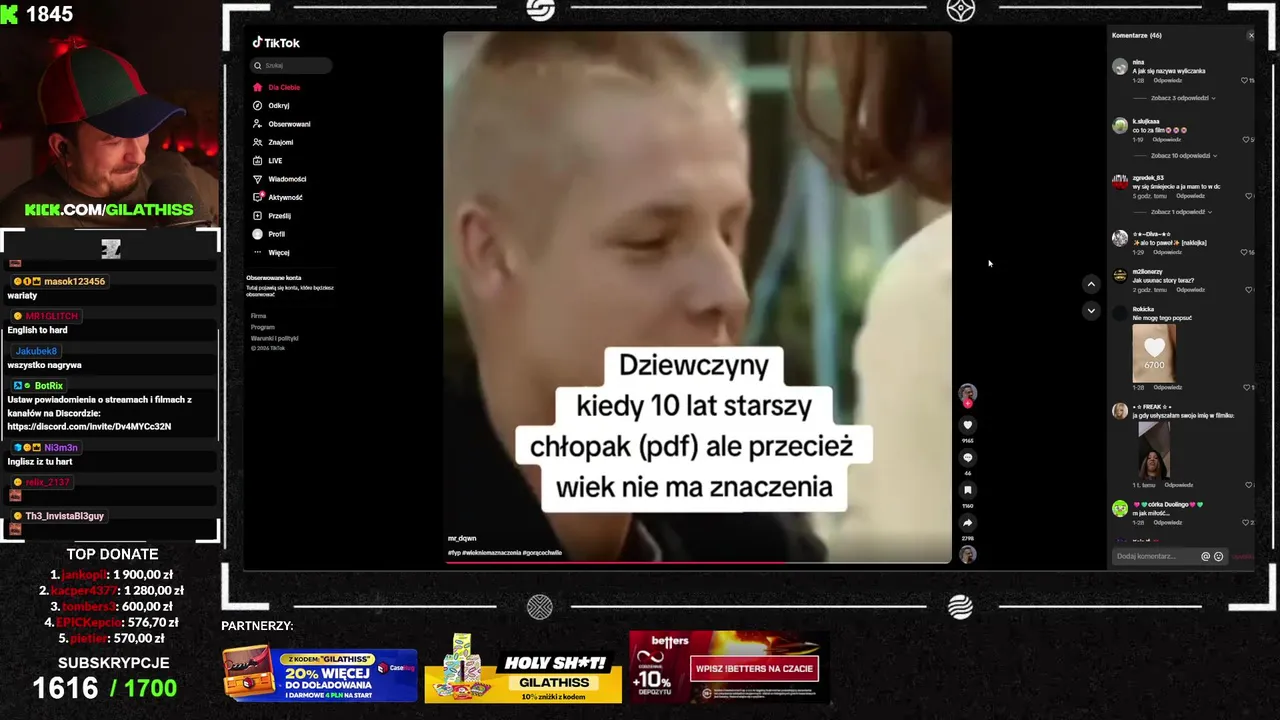The height and width of the screenshot is (720, 1280).
Task: Click masok123456 username in chat
Action: (74, 282)
